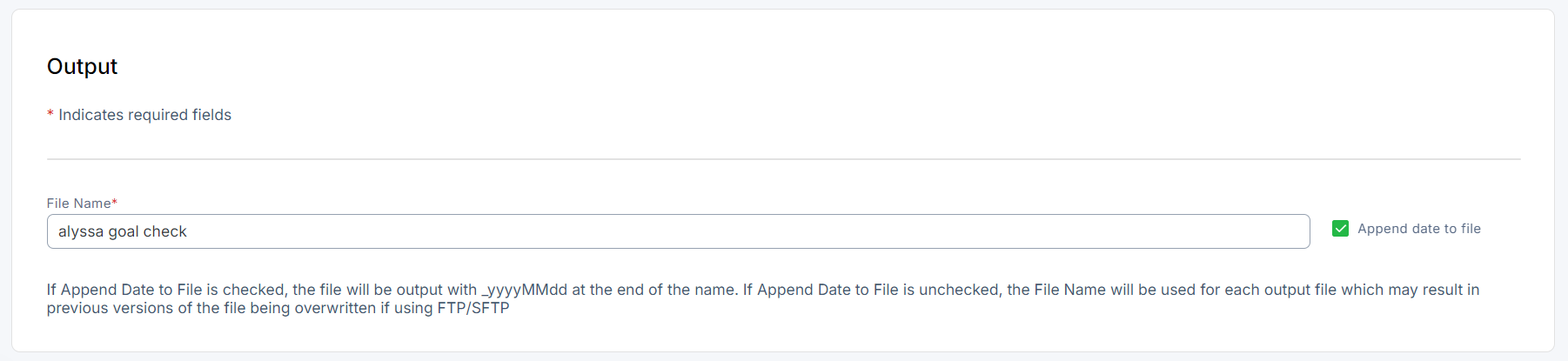Viewport: 1568px width, 361px height.
Task: Click the "Indicates required fields" note
Action: (144, 115)
